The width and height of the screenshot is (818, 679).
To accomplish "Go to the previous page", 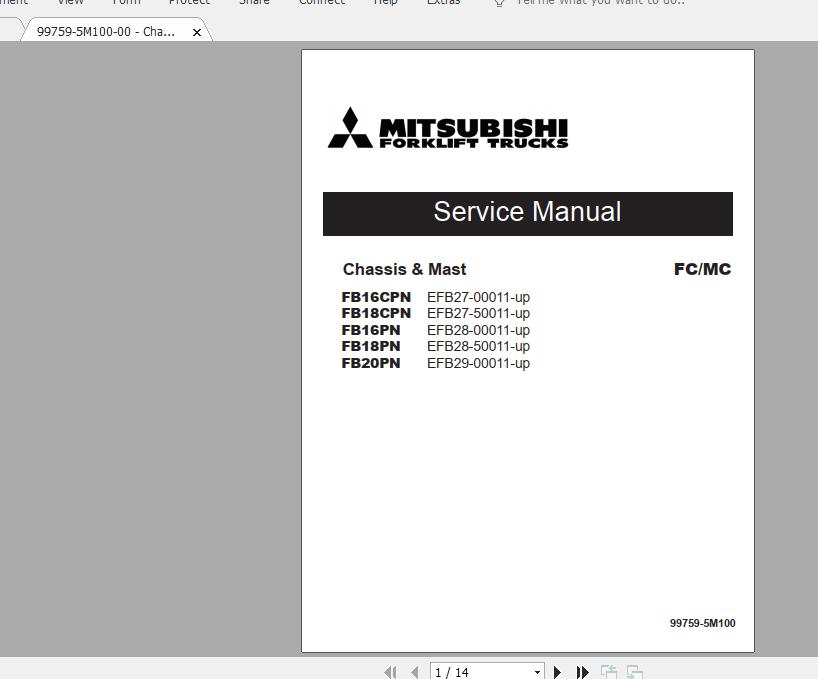I will click(x=414, y=672).
